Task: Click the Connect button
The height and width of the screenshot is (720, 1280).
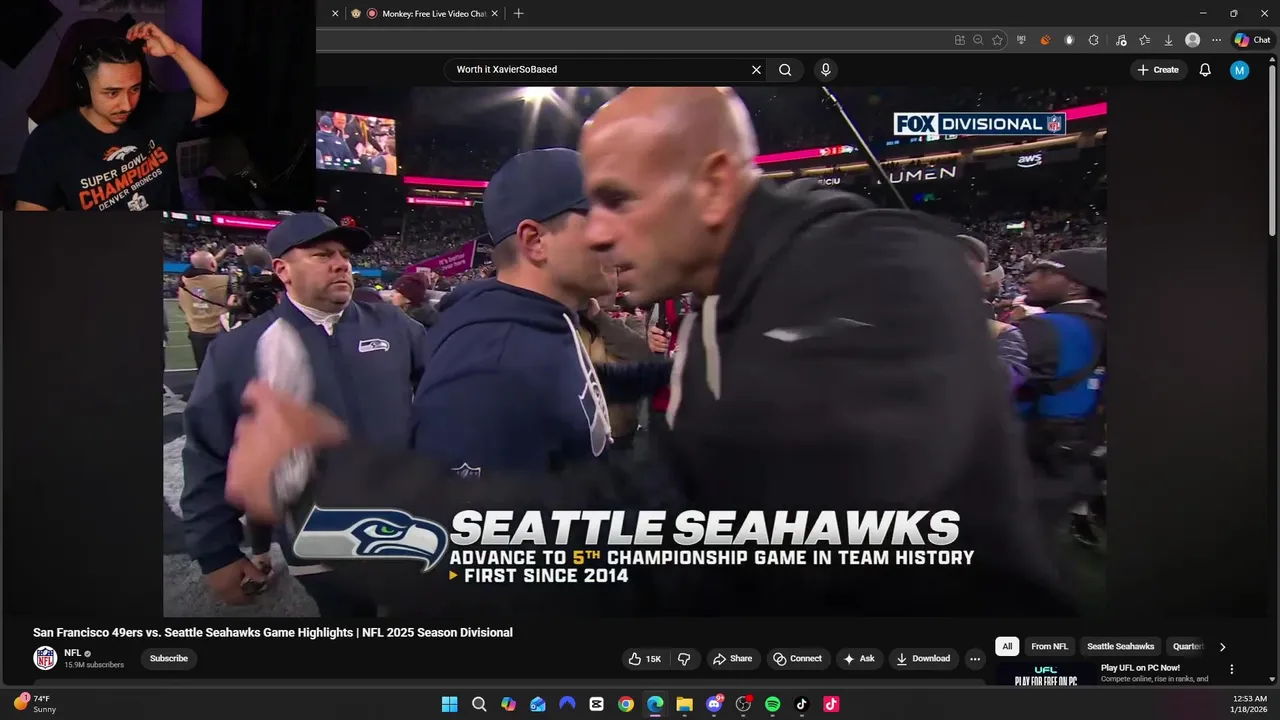Action: click(x=797, y=659)
